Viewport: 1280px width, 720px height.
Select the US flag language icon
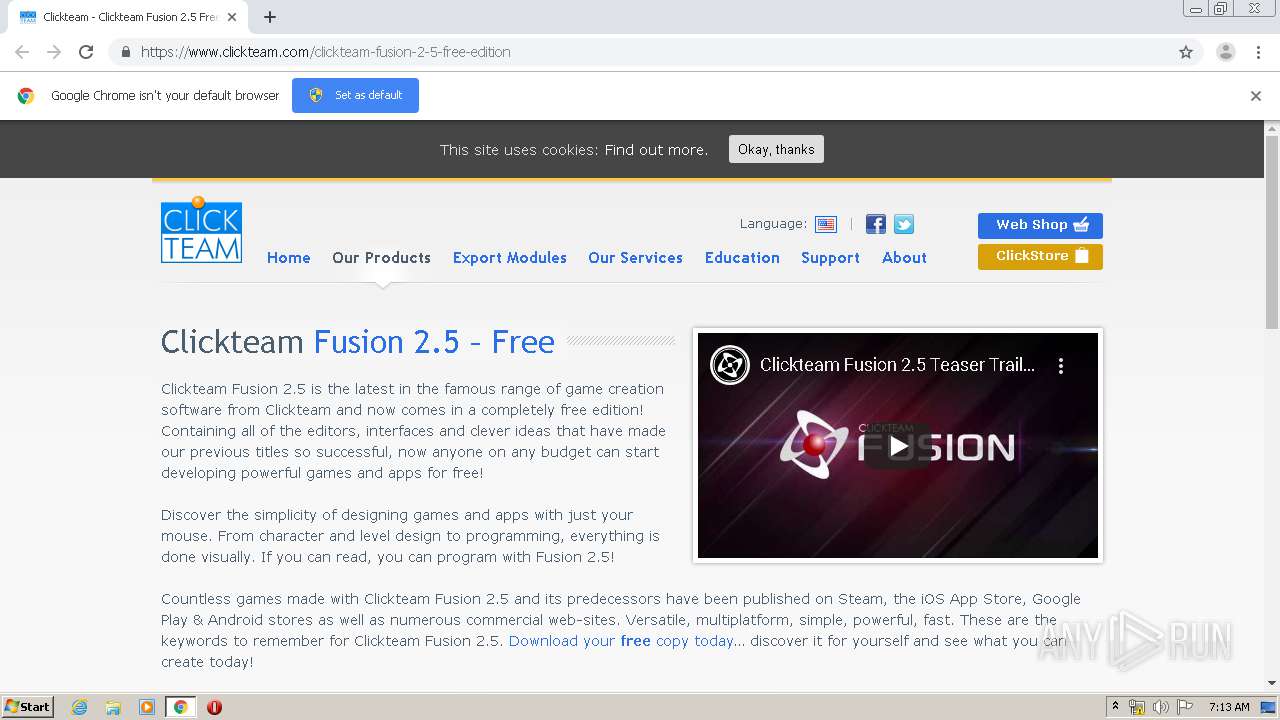826,224
